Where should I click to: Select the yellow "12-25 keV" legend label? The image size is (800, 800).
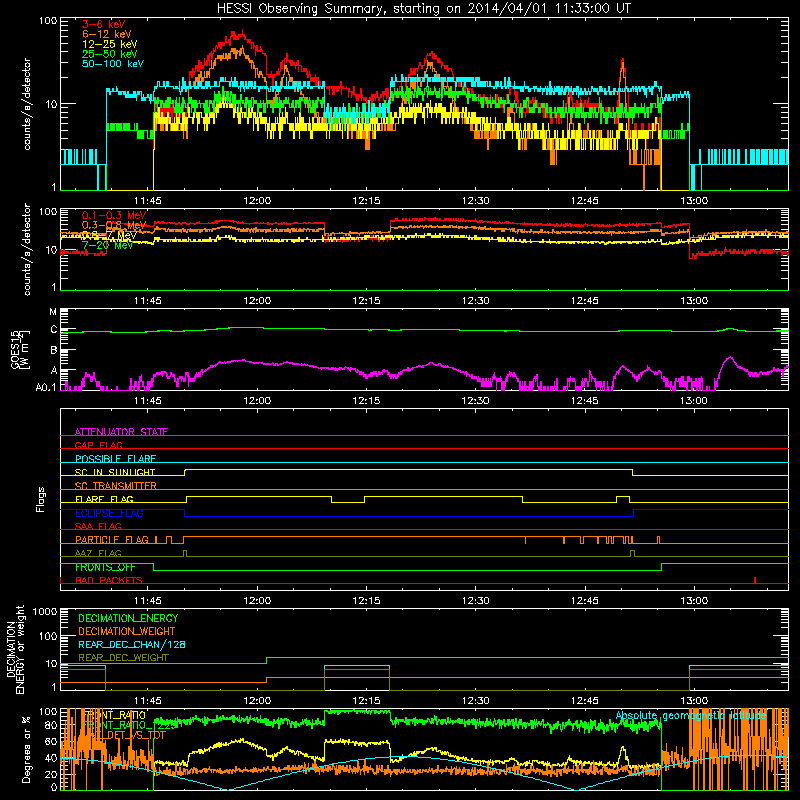[110, 44]
